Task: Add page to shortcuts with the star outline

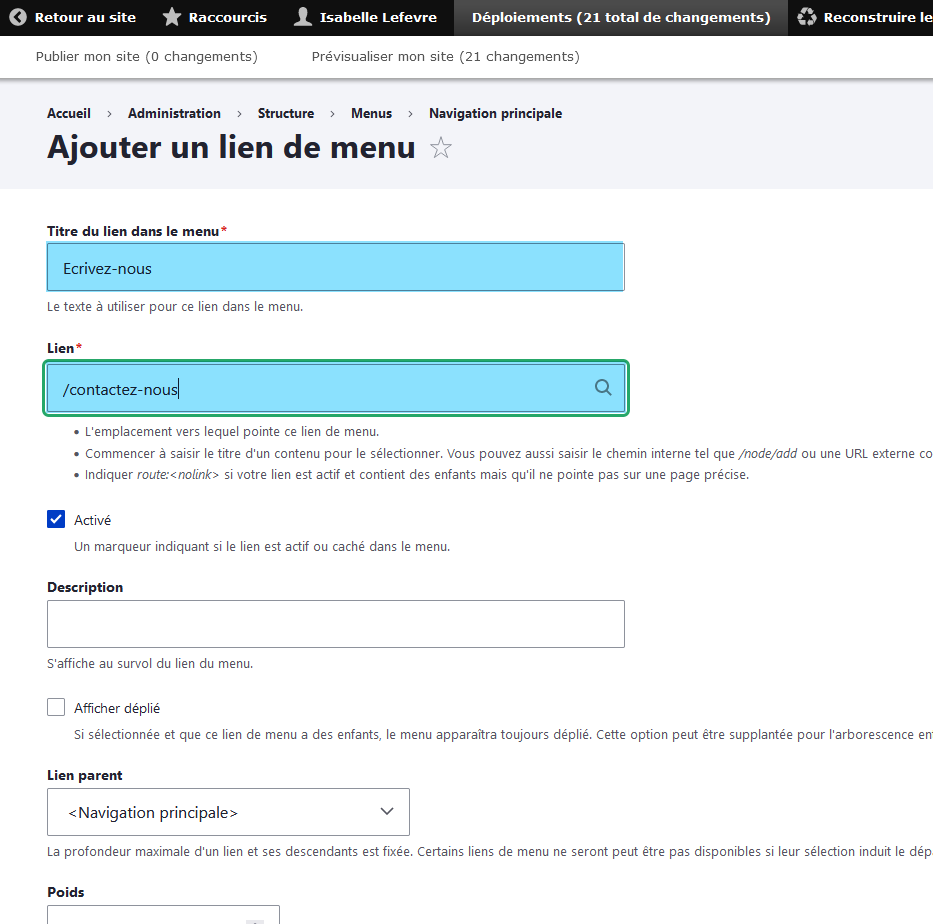Action: pos(440,149)
